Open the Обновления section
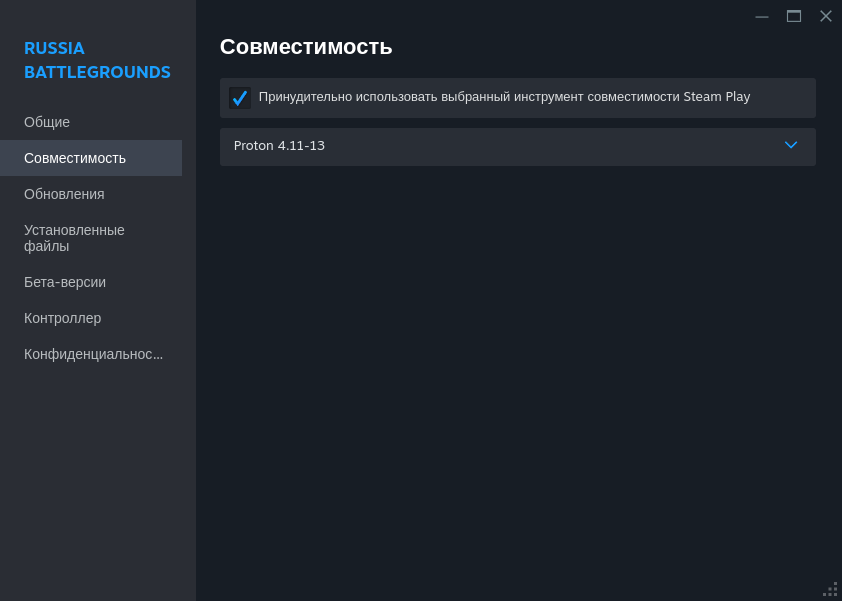This screenshot has width=842, height=601. 64,194
